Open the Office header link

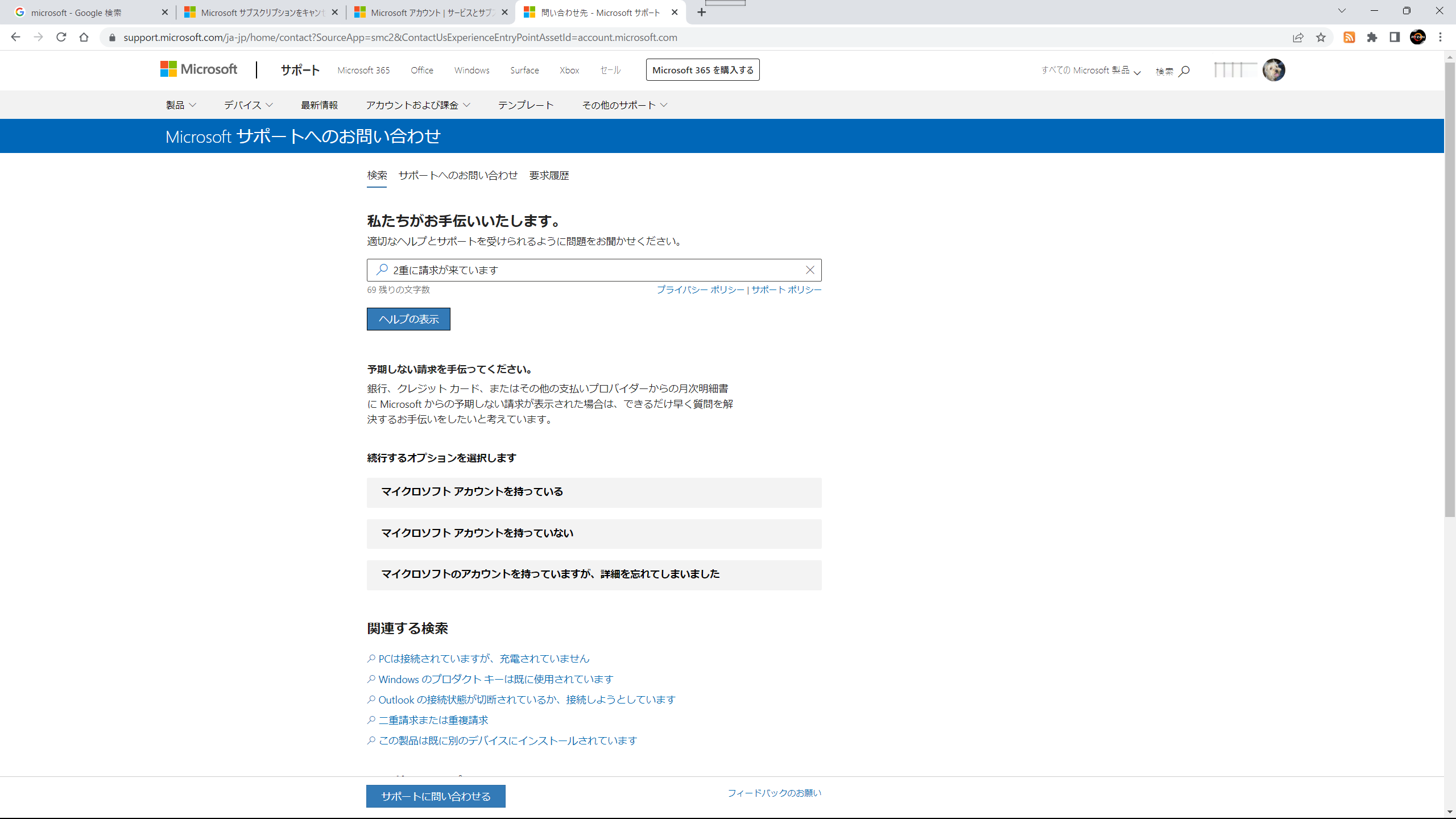(422, 70)
